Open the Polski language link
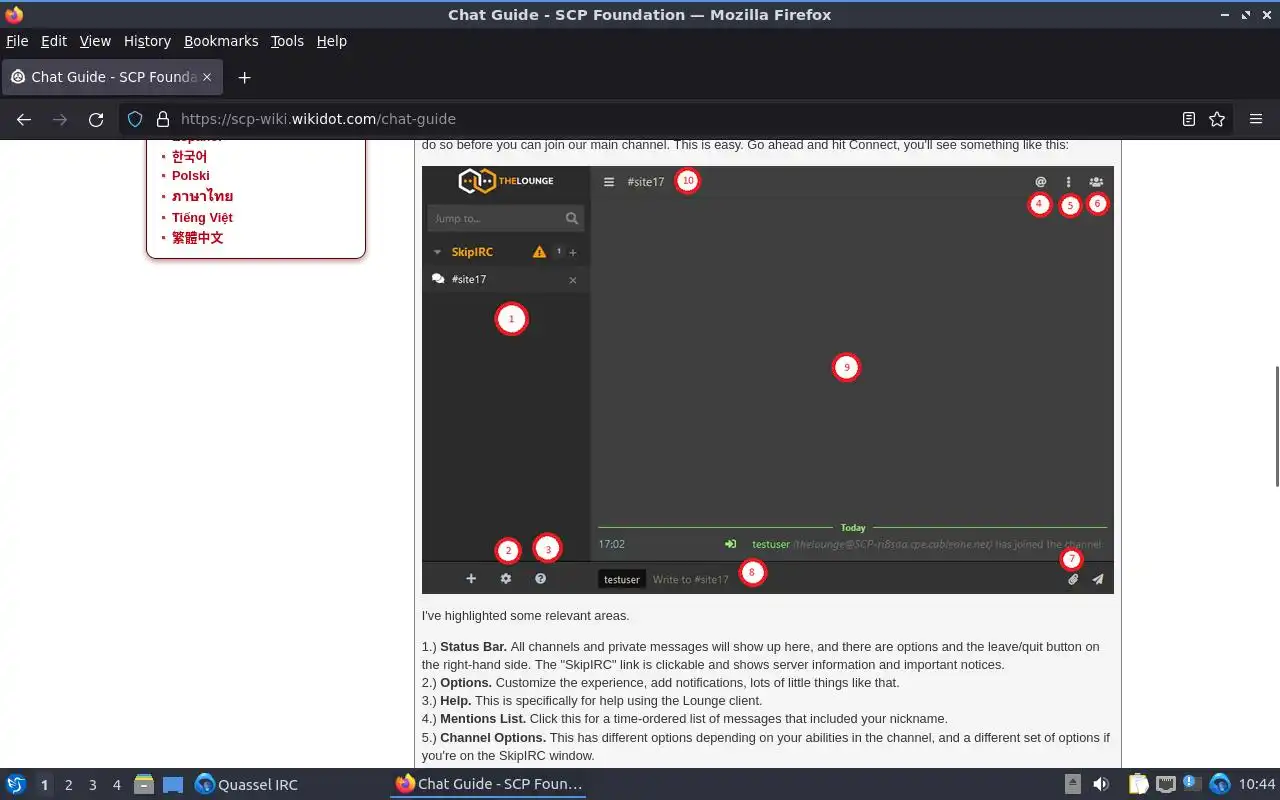1280x800 pixels. point(191,175)
